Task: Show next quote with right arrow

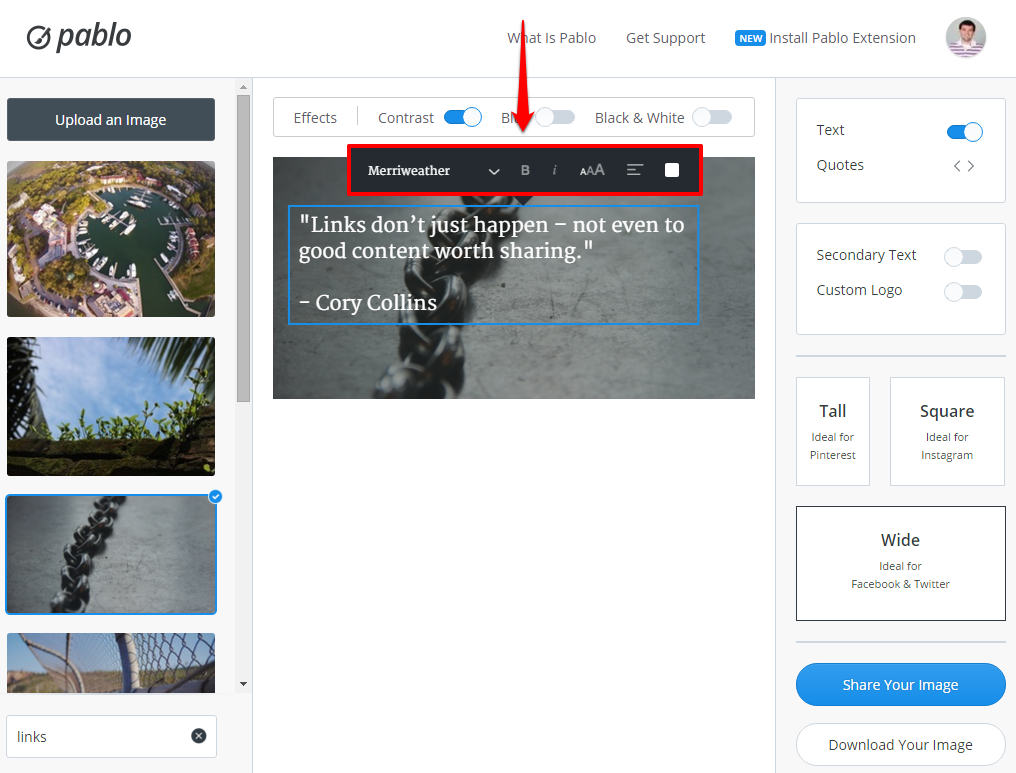Action: coord(971,166)
